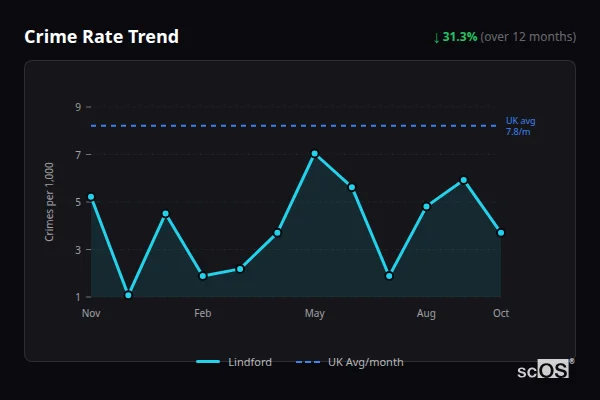Toggle the Lindford legend entry
The image size is (600, 400).
point(234,362)
